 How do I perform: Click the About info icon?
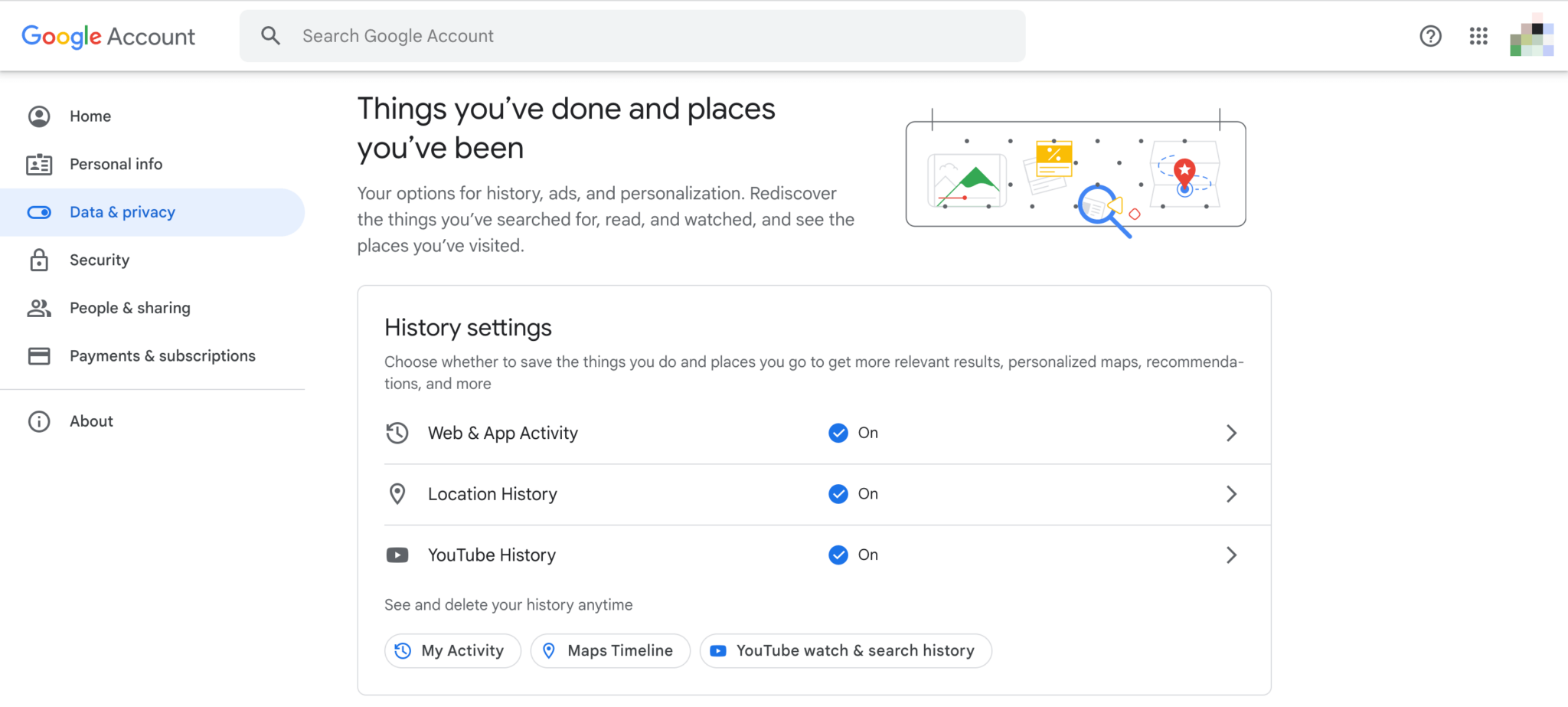[39, 421]
